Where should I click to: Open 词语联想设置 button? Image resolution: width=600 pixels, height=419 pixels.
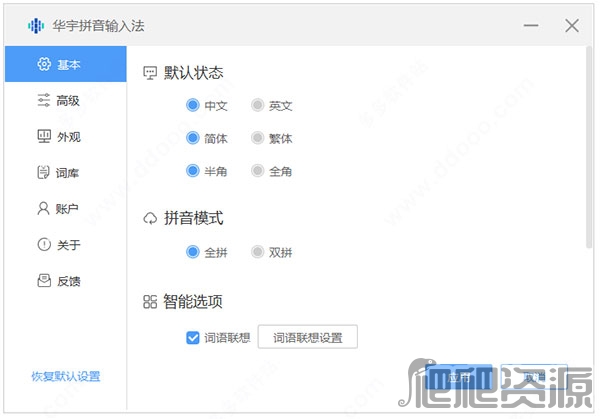(x=308, y=337)
